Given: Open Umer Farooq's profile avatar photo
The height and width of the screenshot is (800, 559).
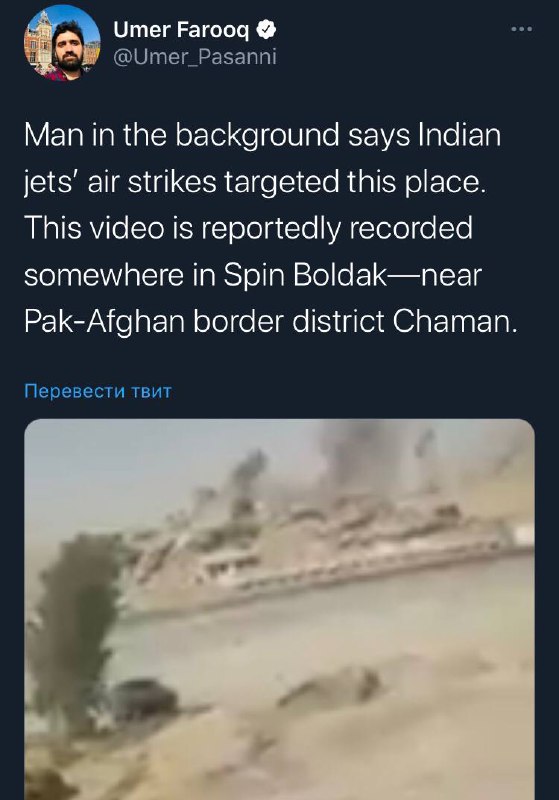Looking at the screenshot, I should 62,43.
